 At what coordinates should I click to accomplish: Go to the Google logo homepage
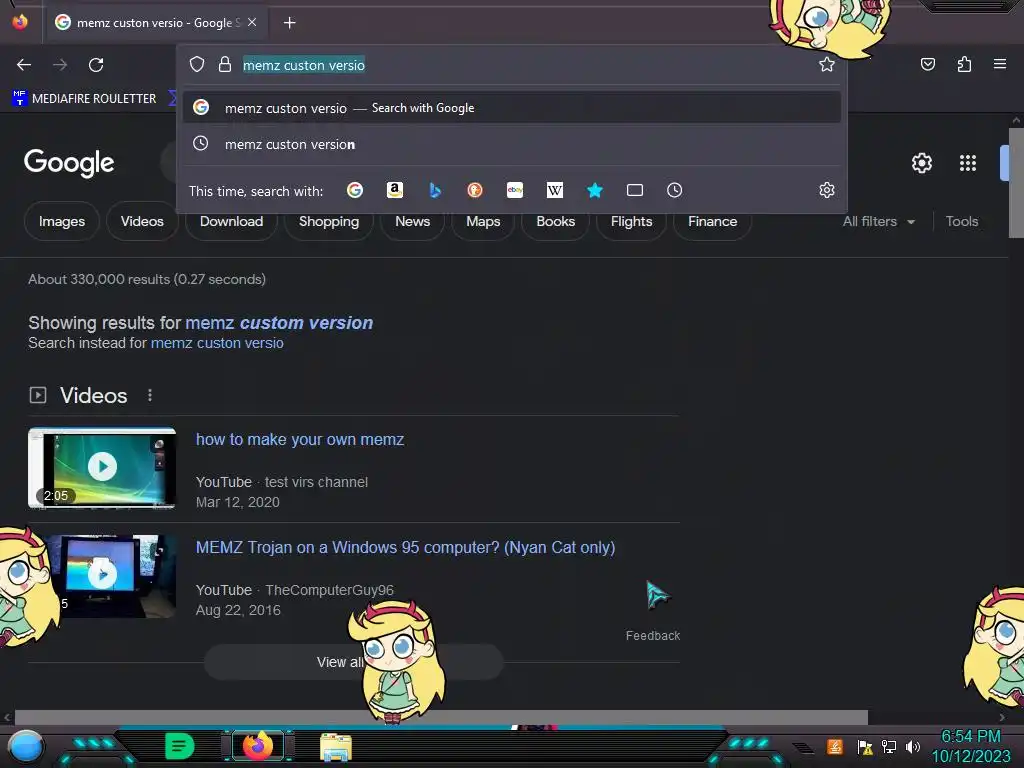69,163
